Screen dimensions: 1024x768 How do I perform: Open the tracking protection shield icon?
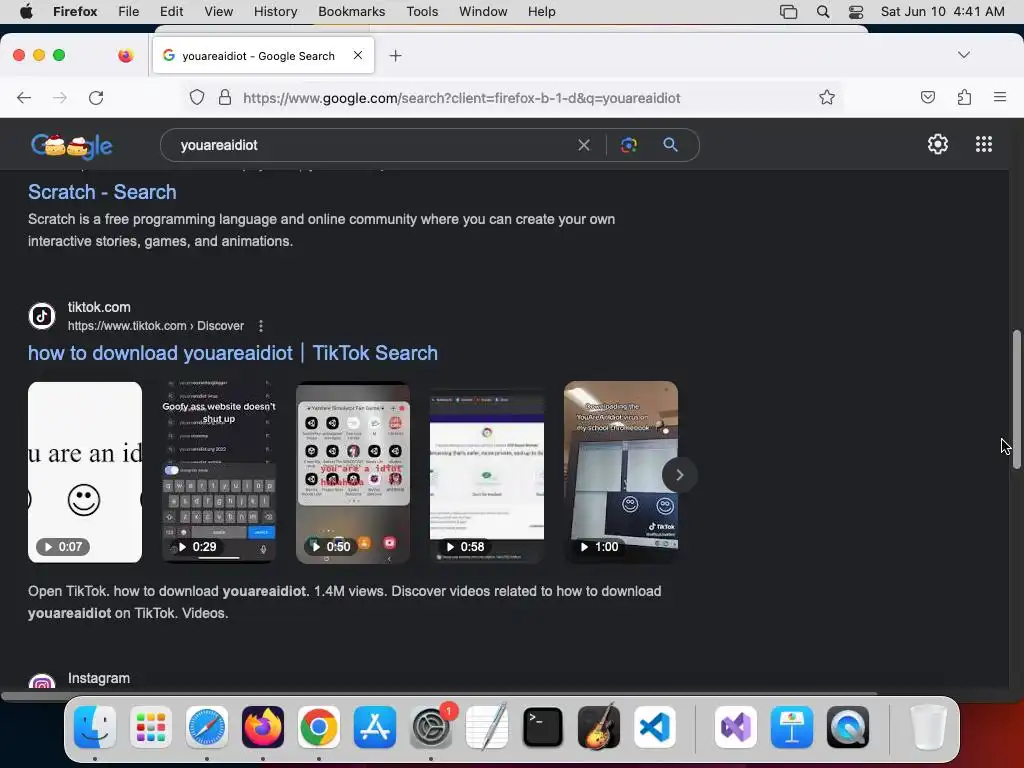point(197,98)
